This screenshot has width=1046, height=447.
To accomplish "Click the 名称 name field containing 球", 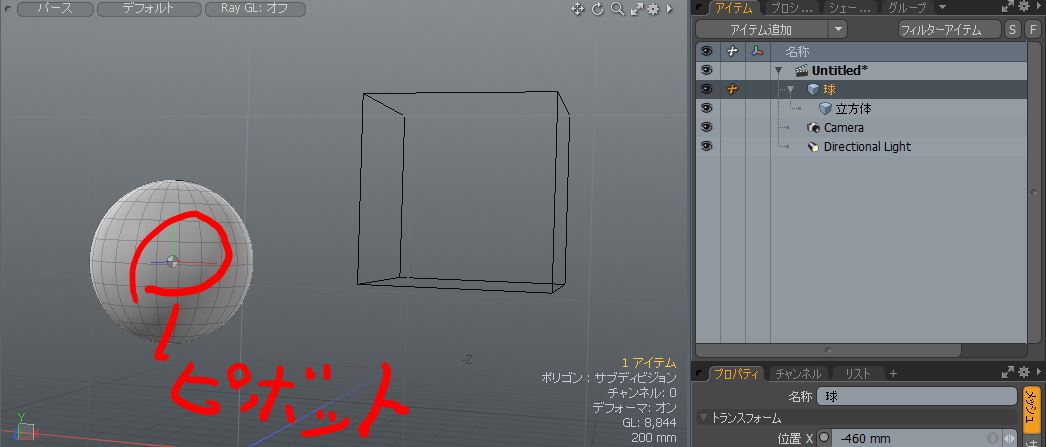I will (x=917, y=396).
